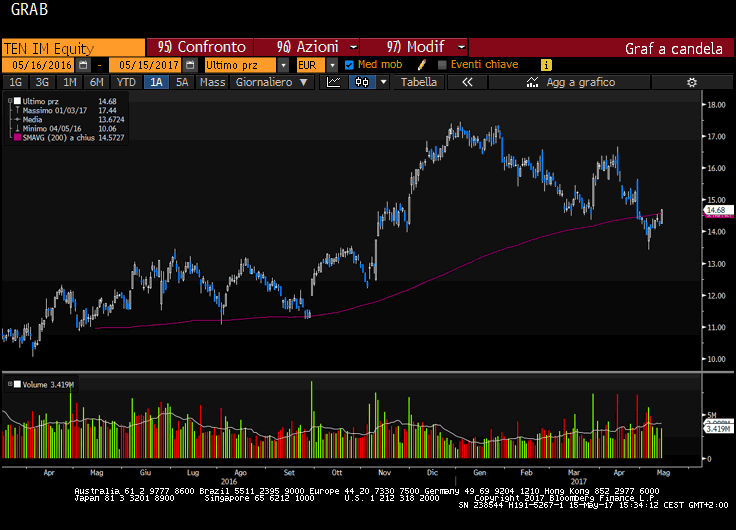
Task: Select the candlestick chart type icon
Action: pyautogui.click(x=362, y=82)
